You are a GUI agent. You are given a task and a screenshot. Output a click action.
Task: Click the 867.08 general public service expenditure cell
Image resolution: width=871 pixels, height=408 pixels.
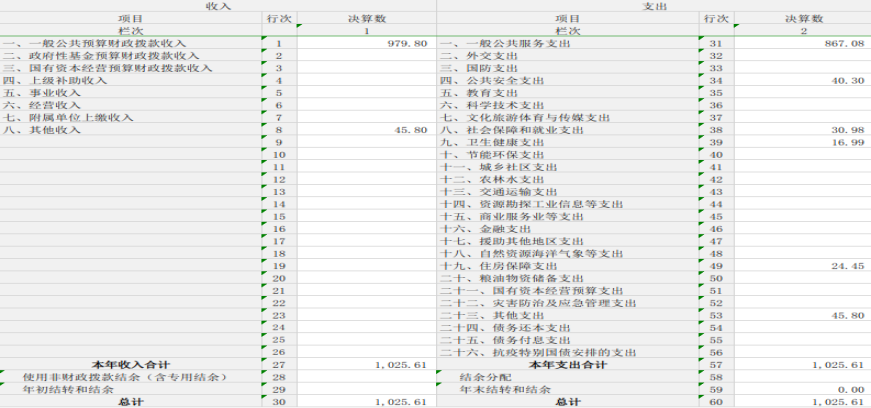[803, 43]
